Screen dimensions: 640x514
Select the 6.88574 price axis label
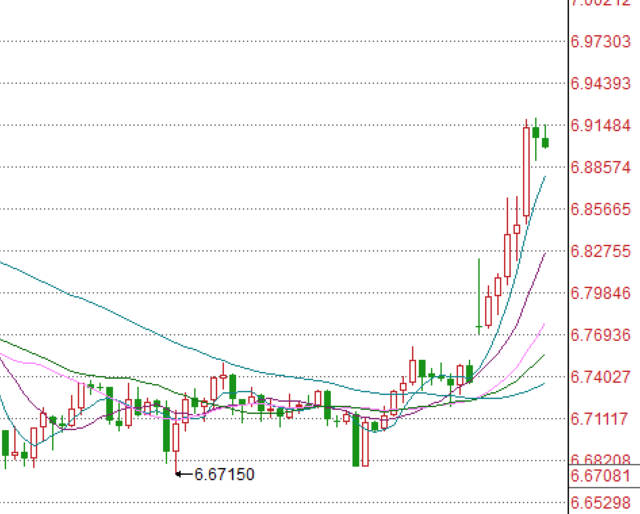600,167
